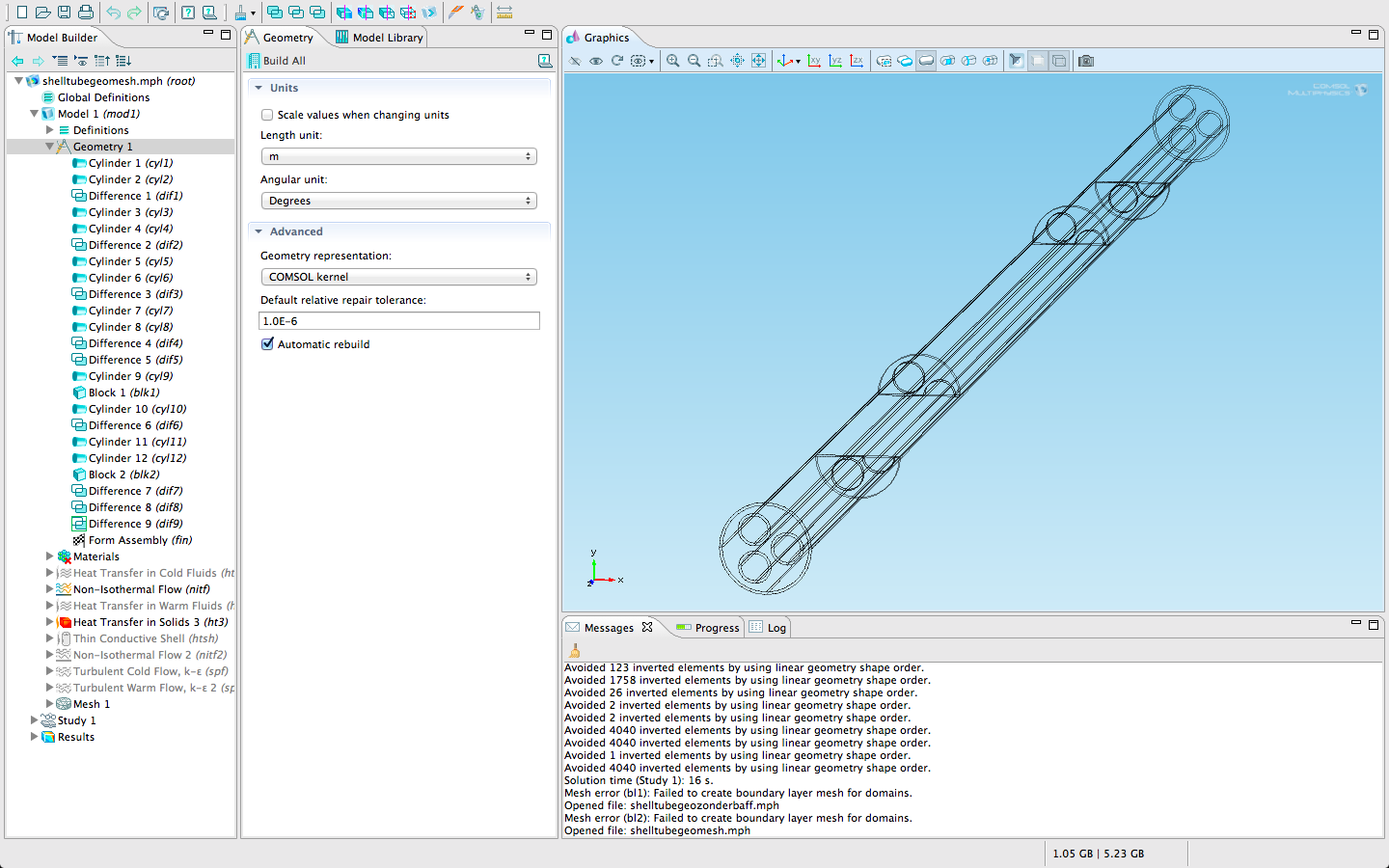This screenshot has width=1389, height=868.
Task: Uncheck the Automatic rebuild checkbox
Action: coord(267,344)
